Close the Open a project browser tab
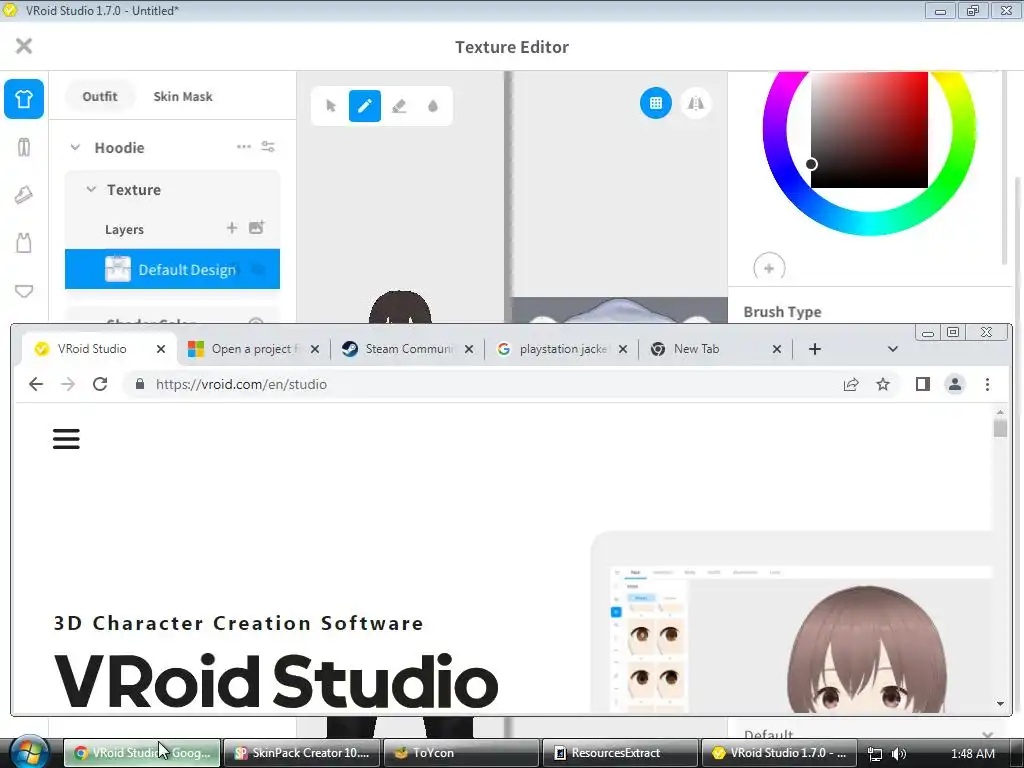Screen dimensions: 1024x768 [x=315, y=349]
